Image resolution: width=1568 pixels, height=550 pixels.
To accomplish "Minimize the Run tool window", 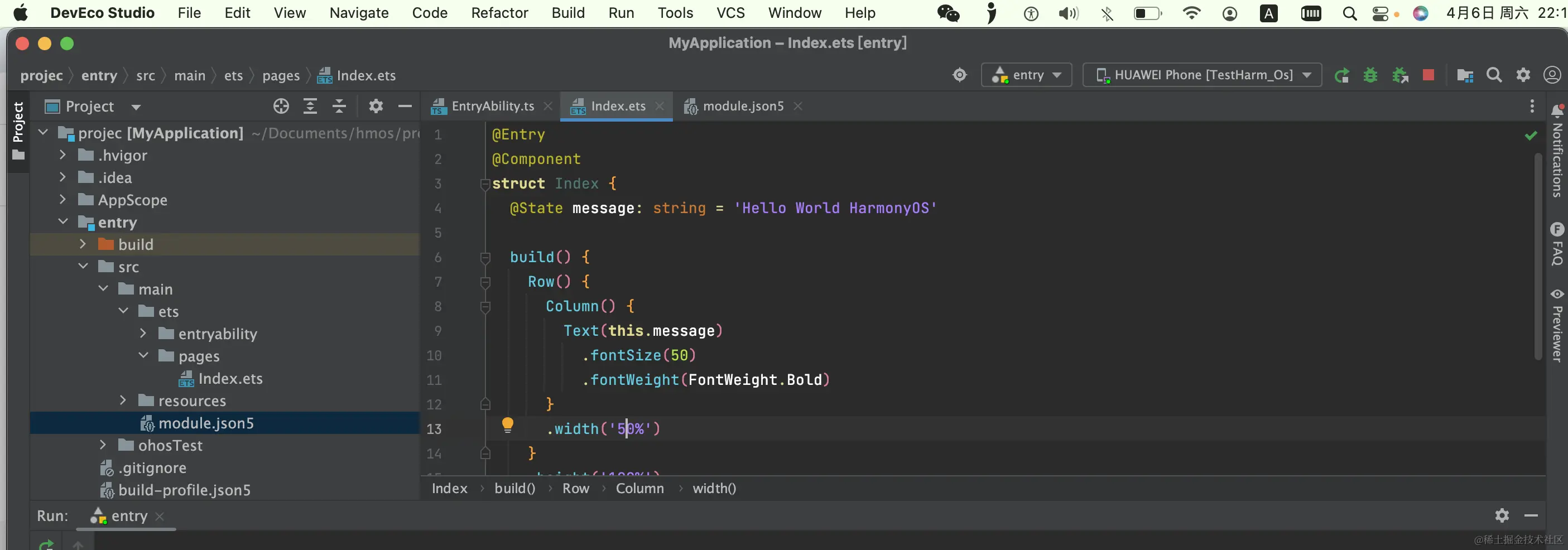I will point(1531,516).
